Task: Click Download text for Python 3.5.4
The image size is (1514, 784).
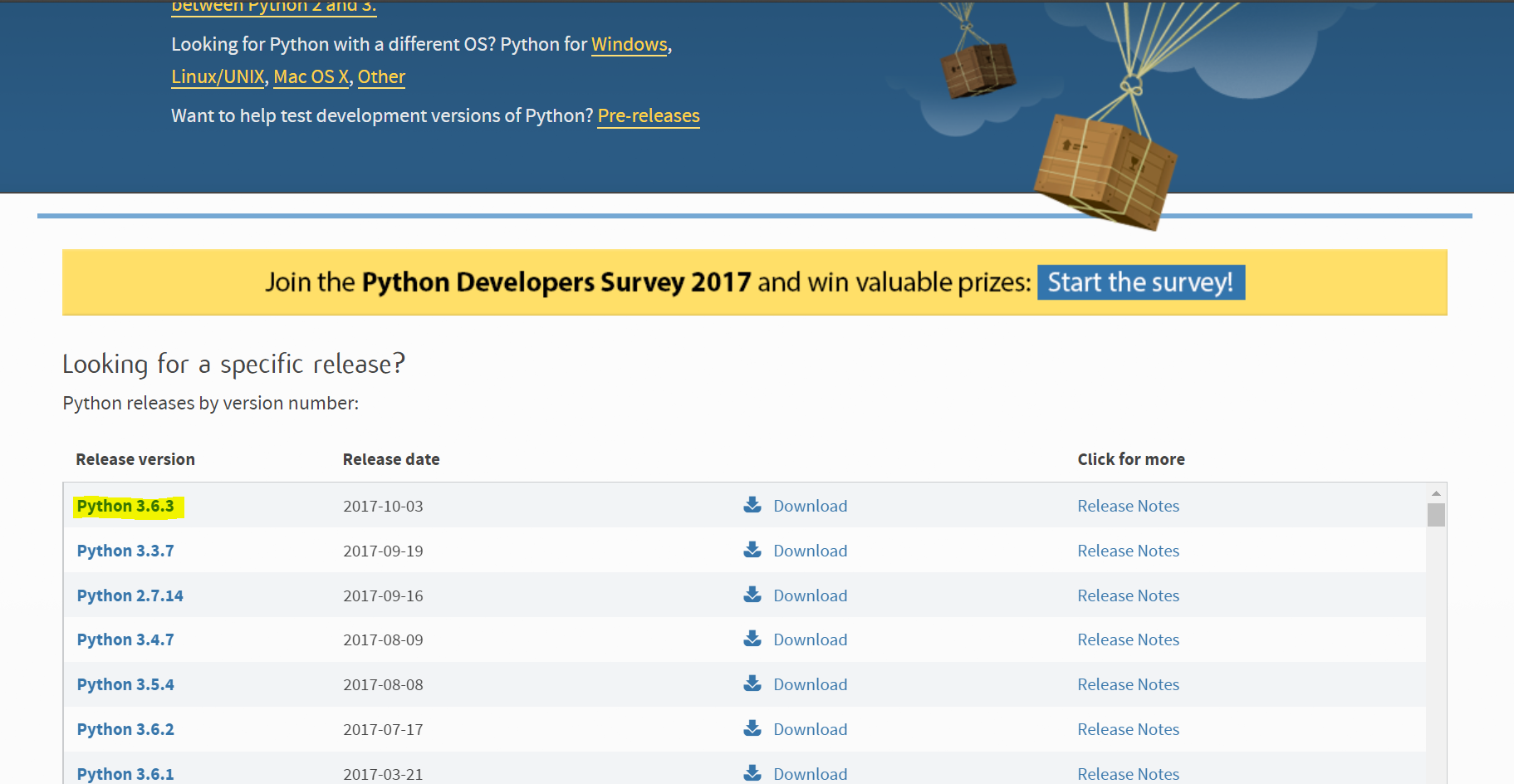Action: pos(811,684)
